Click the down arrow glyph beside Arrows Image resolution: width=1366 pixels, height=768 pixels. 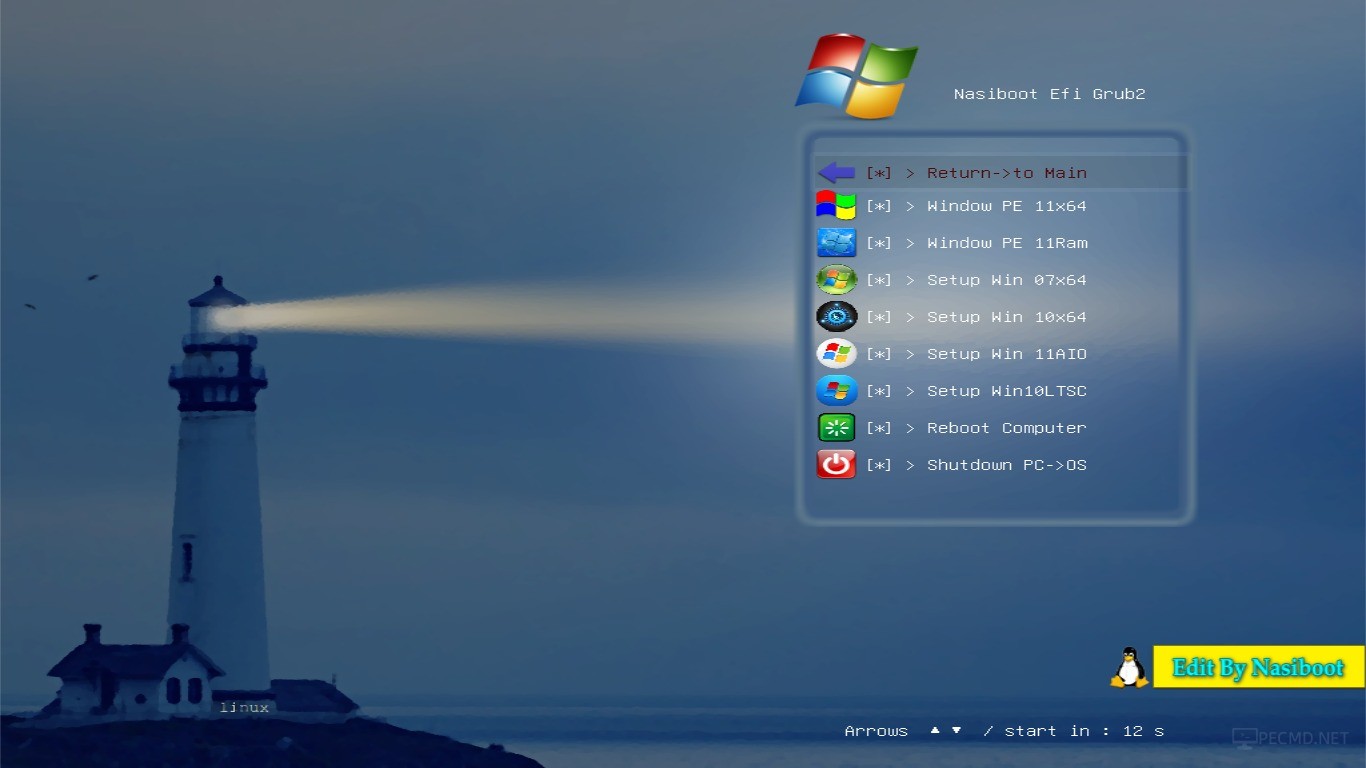(x=956, y=730)
